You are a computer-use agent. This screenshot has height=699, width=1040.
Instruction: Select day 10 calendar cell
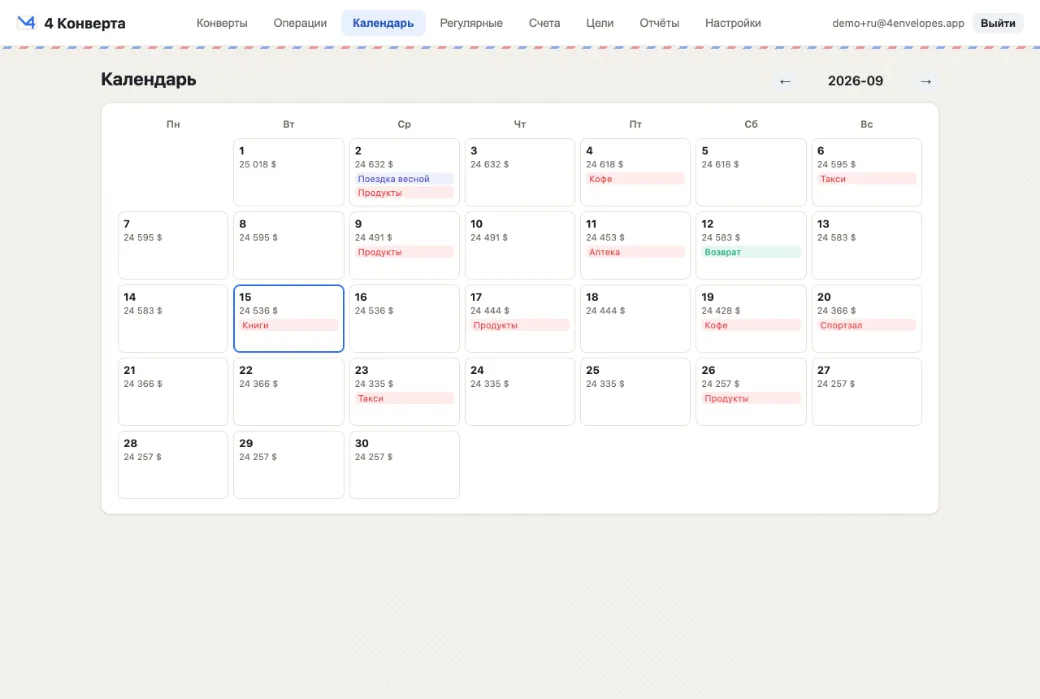[x=519, y=245]
